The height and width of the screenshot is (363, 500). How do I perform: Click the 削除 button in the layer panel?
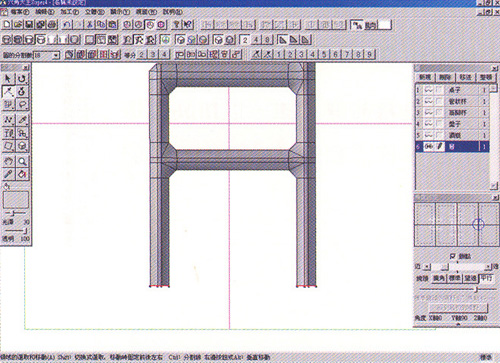pyautogui.click(x=445, y=77)
